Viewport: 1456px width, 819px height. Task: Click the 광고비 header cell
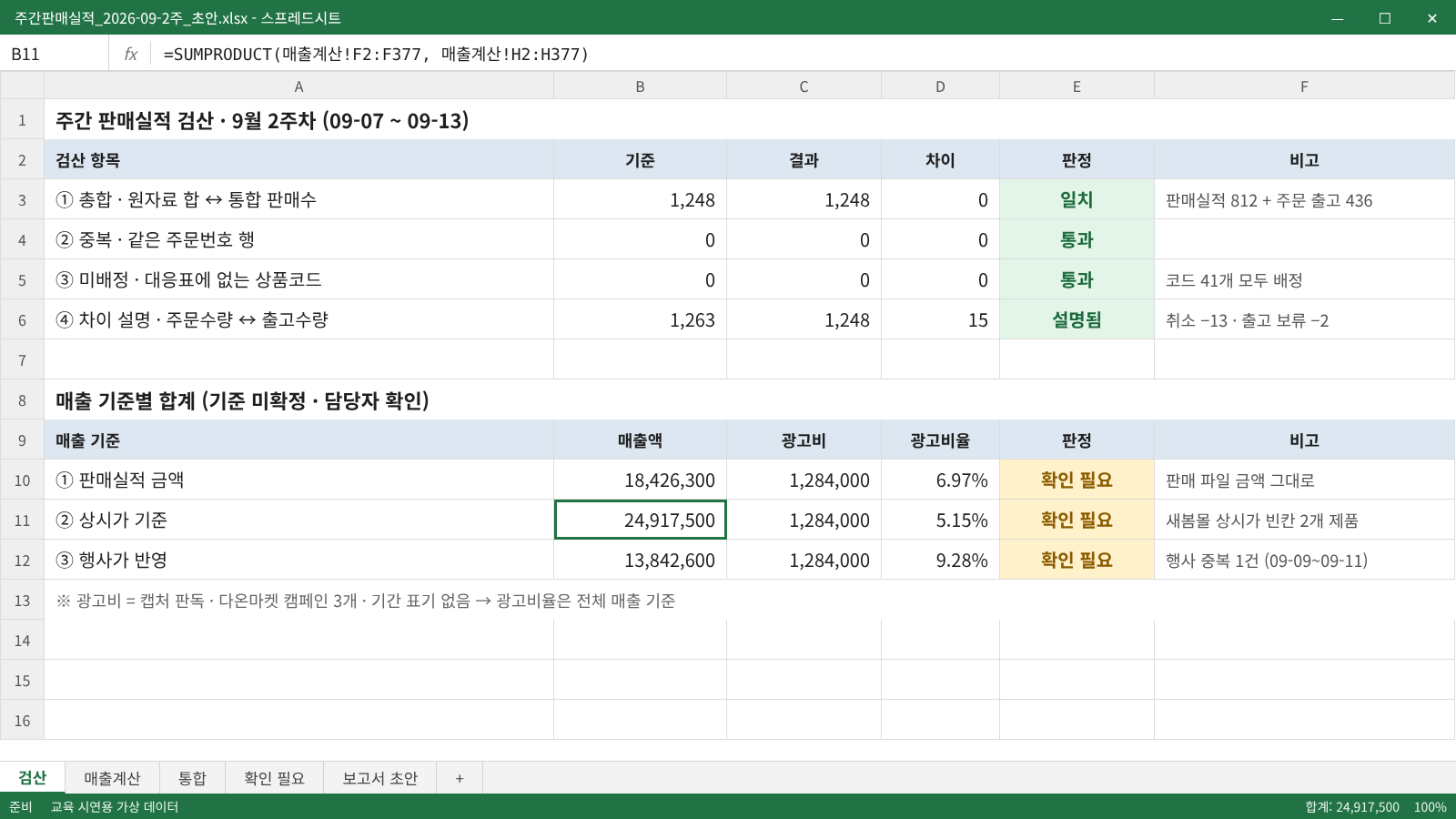[804, 440]
